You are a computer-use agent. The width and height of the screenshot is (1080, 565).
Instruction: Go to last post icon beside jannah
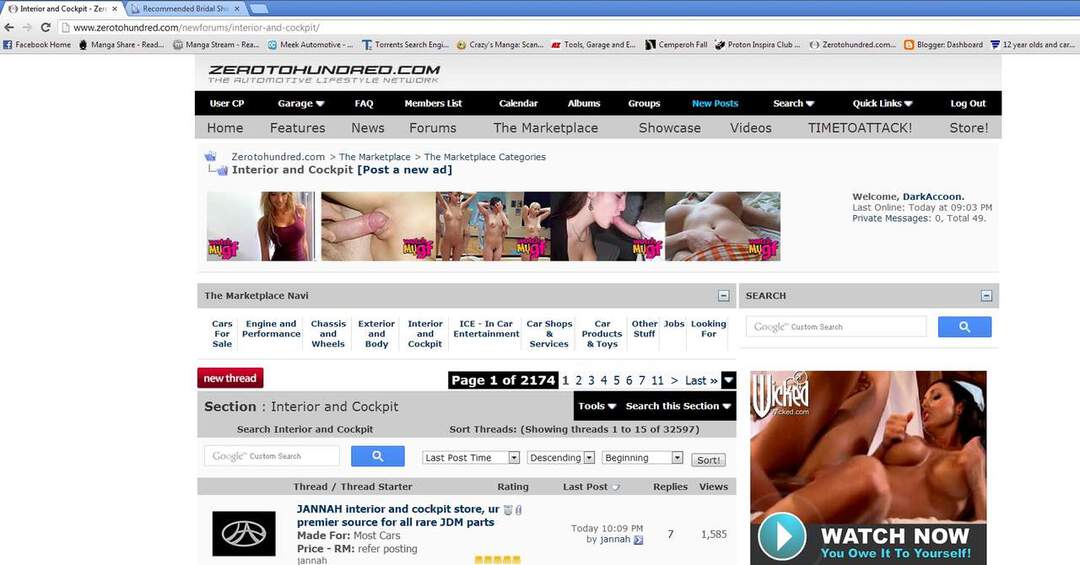(x=638, y=540)
